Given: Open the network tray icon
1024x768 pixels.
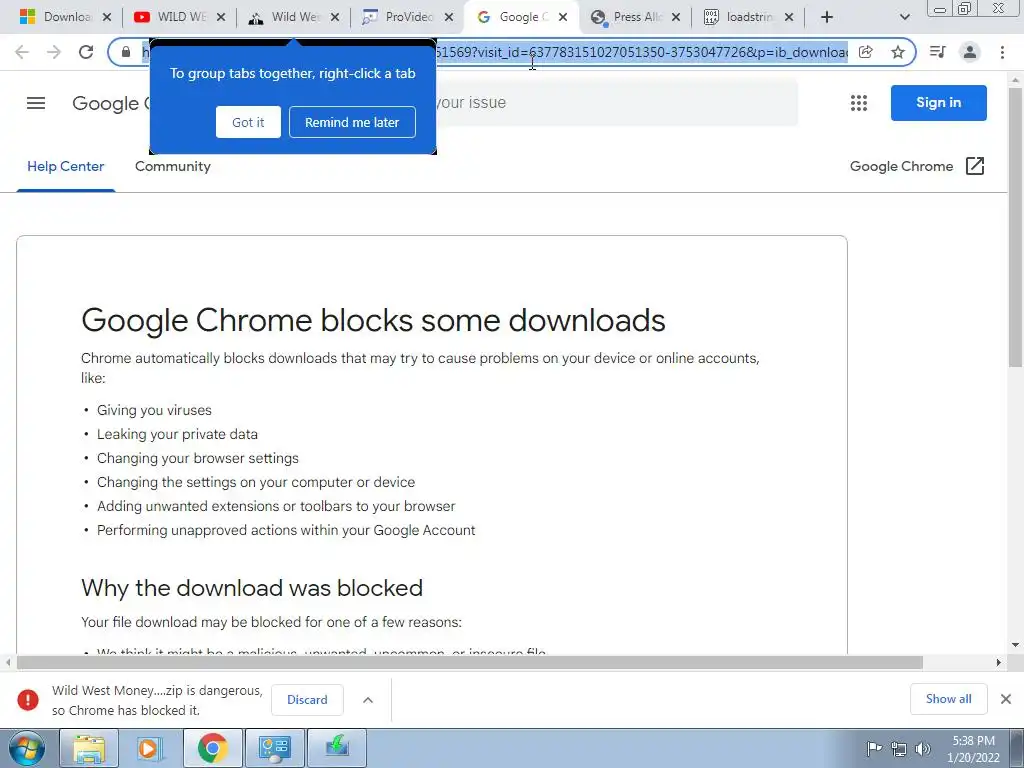Looking at the screenshot, I should point(899,748).
